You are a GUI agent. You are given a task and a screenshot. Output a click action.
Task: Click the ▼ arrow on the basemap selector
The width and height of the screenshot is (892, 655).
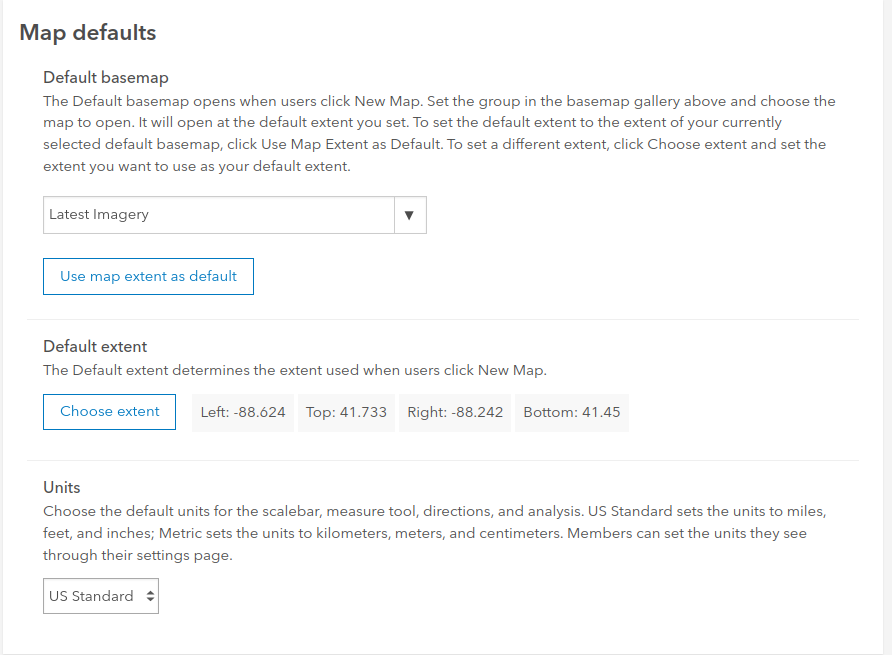pos(410,214)
